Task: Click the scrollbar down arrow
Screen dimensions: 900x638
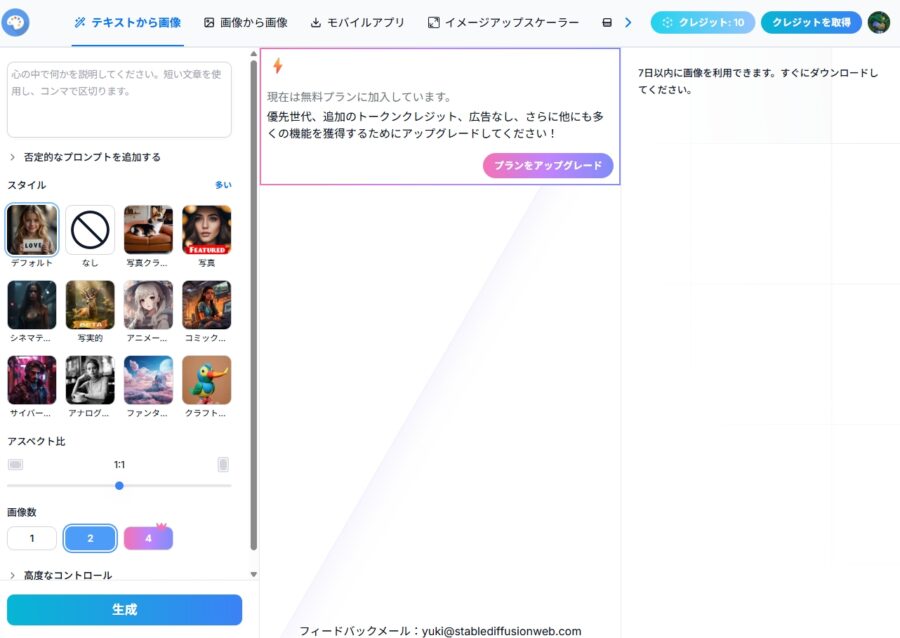Action: [x=254, y=574]
